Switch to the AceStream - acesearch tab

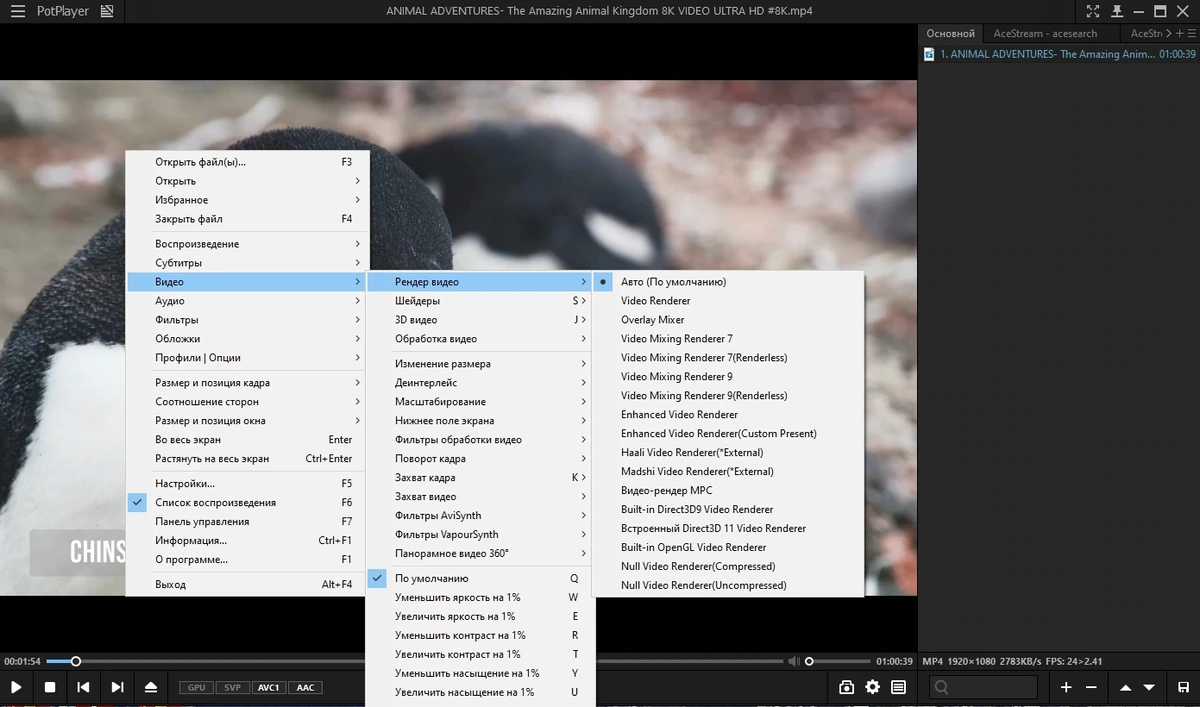pos(1045,33)
